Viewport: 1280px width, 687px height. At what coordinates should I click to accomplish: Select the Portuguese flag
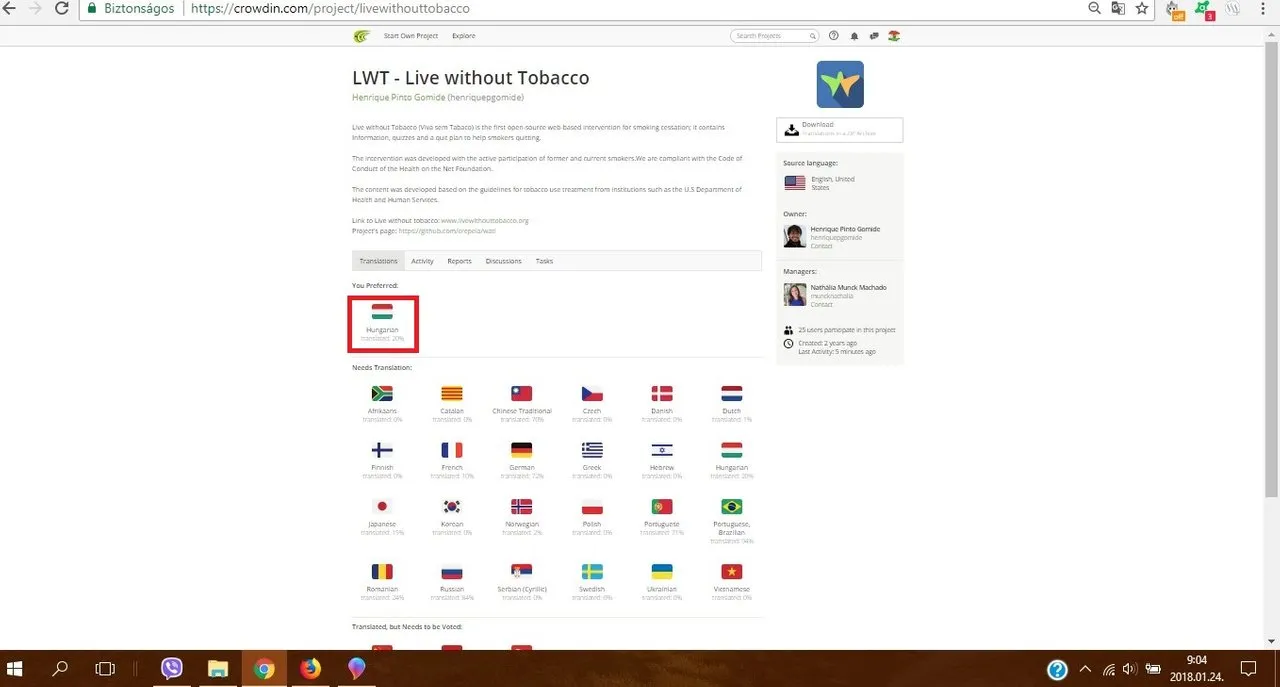[x=662, y=507]
